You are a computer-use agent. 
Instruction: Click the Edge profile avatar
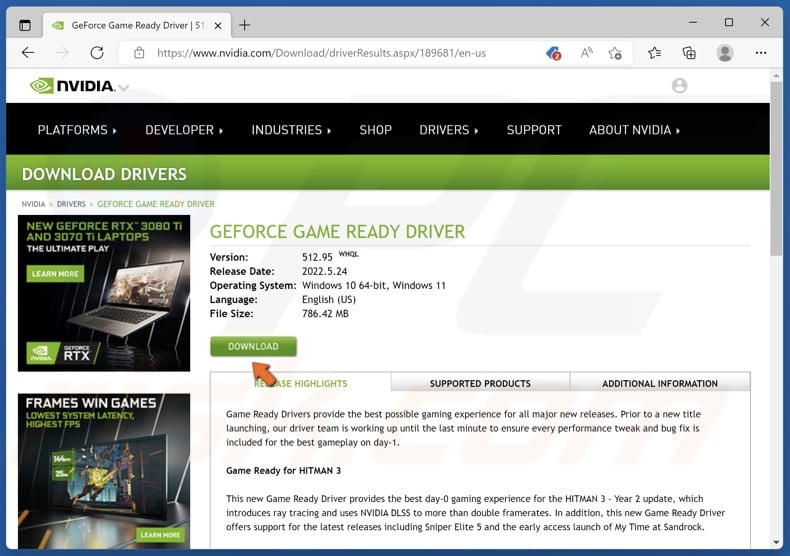coord(725,53)
